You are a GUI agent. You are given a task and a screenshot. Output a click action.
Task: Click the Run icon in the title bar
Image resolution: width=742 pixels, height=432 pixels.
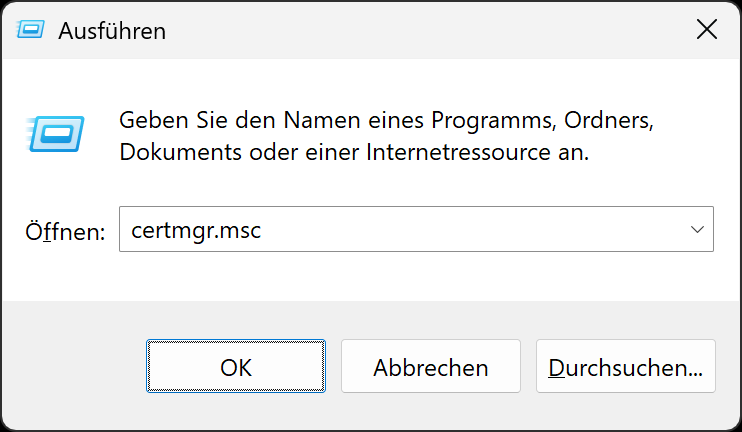coord(31,30)
